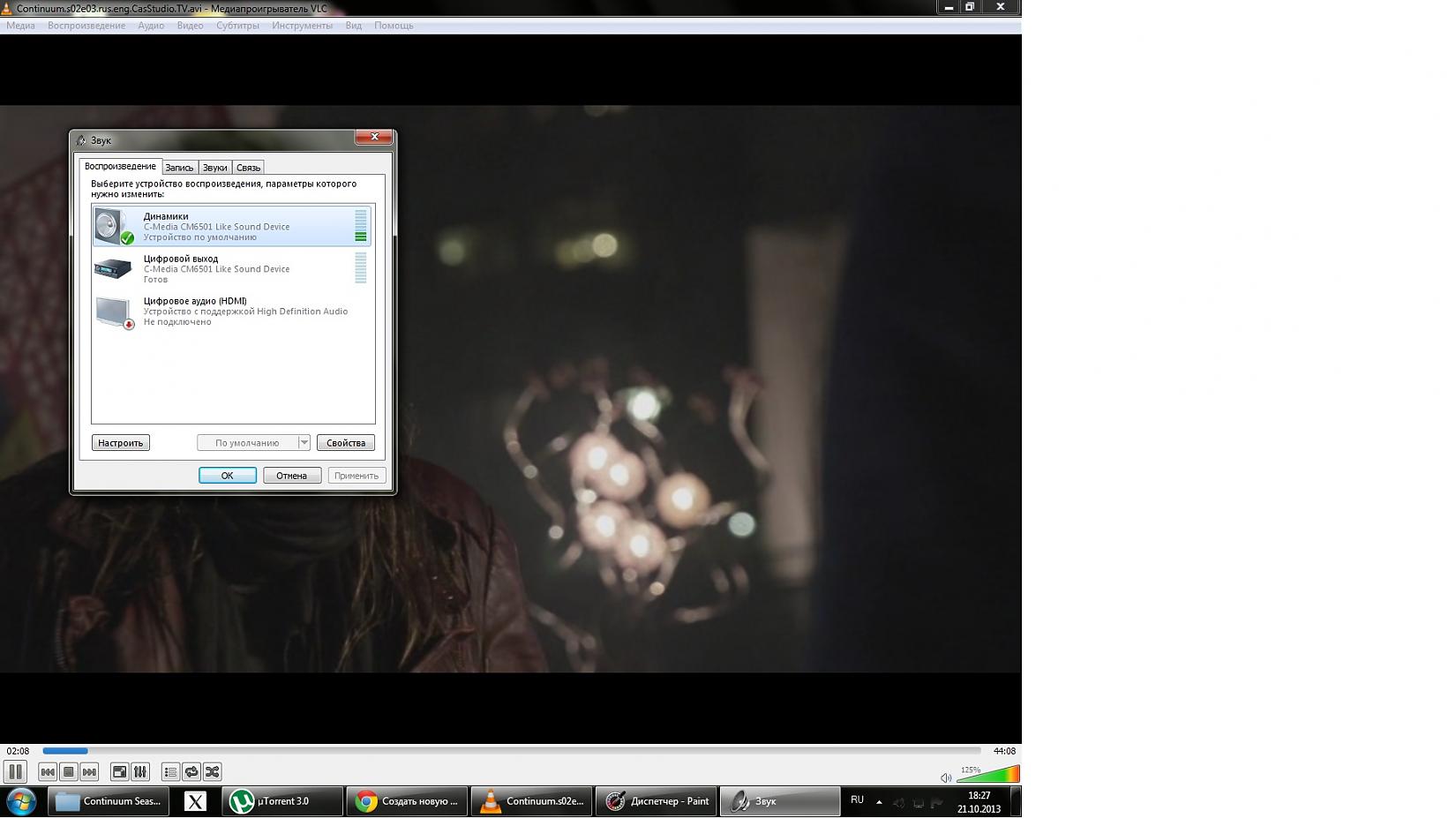This screenshot has width=1456, height=826.
Task: Click the VLC cone icon in title bar
Action: 7,8
